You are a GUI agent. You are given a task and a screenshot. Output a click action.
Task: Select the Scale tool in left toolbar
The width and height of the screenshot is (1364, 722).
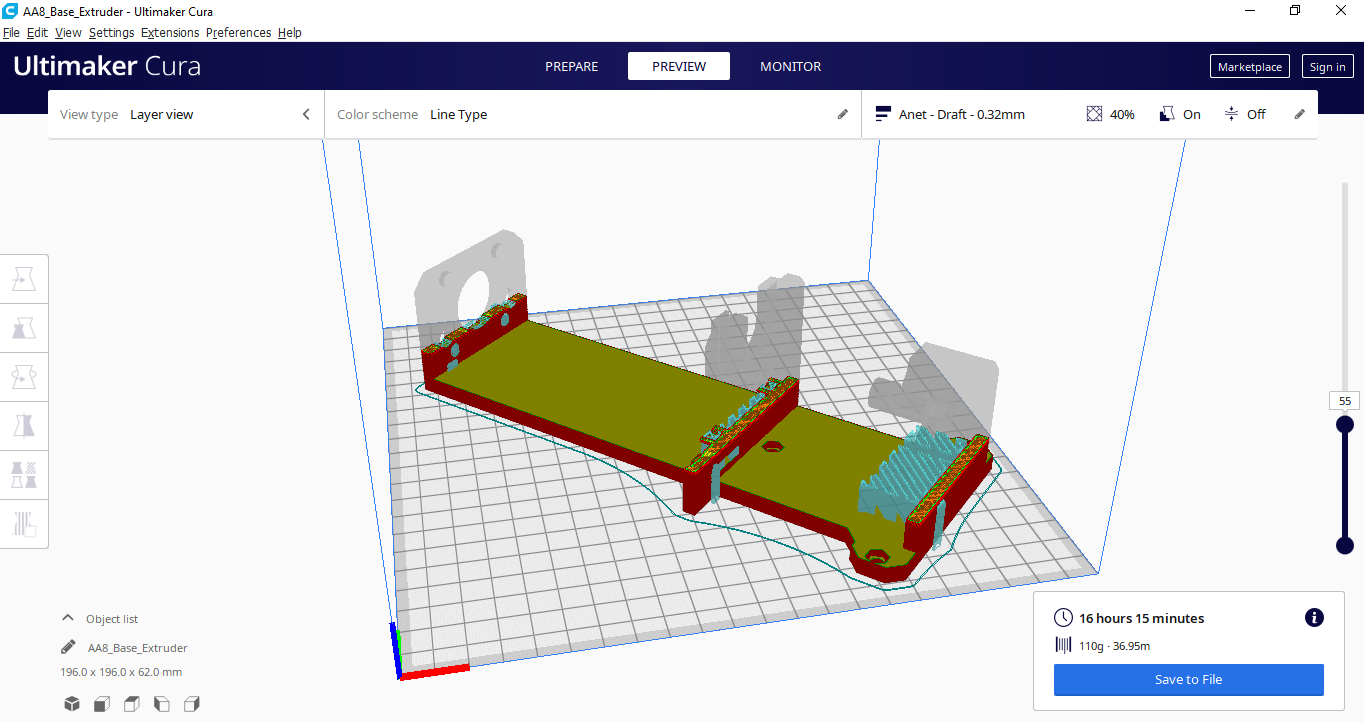pyautogui.click(x=24, y=328)
